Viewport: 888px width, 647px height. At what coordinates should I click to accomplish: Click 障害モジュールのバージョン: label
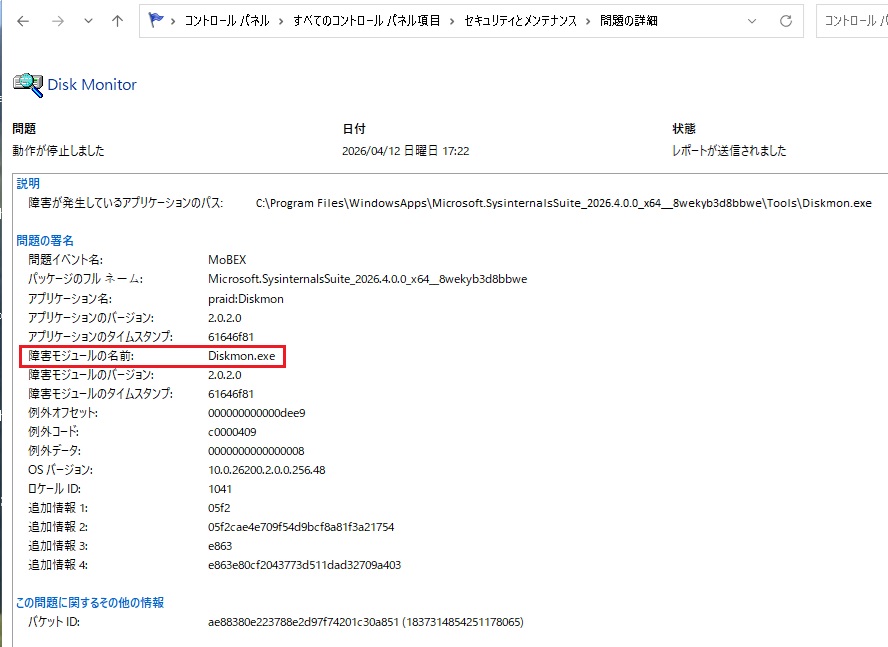(91, 375)
